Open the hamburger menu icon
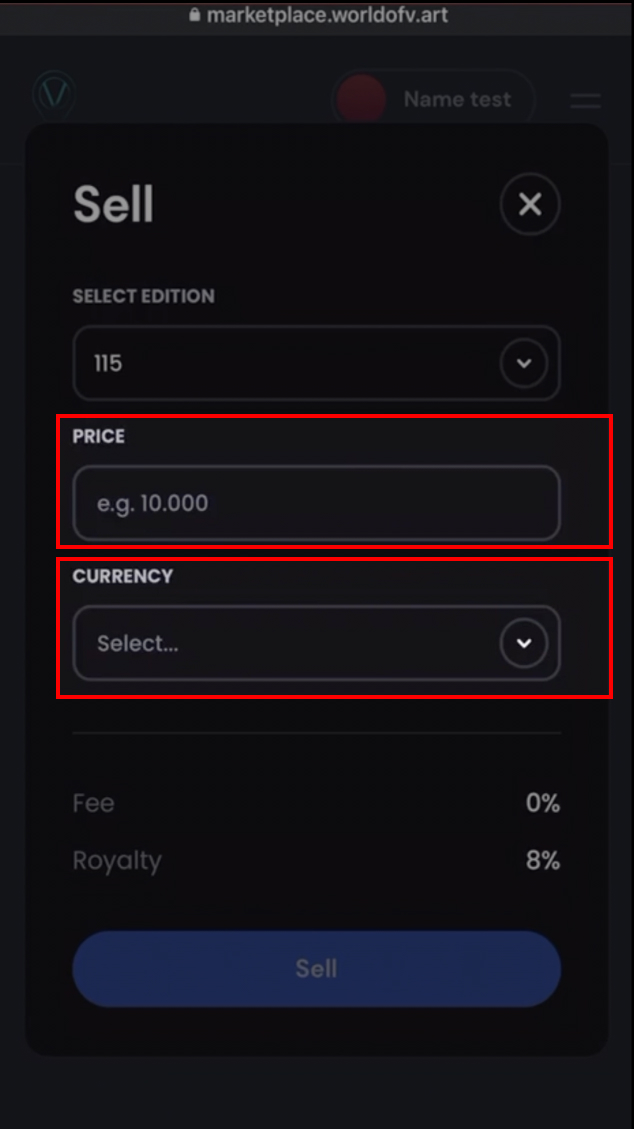Image resolution: width=634 pixels, height=1129 pixels. coord(585,100)
